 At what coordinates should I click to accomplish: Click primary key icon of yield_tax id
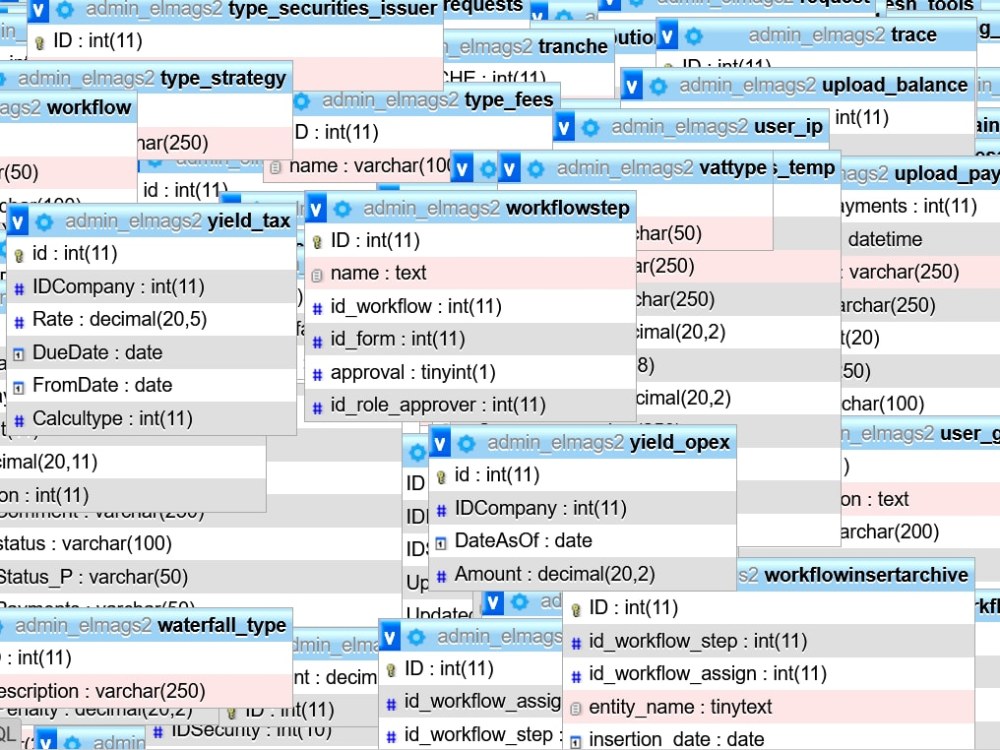pos(19,255)
